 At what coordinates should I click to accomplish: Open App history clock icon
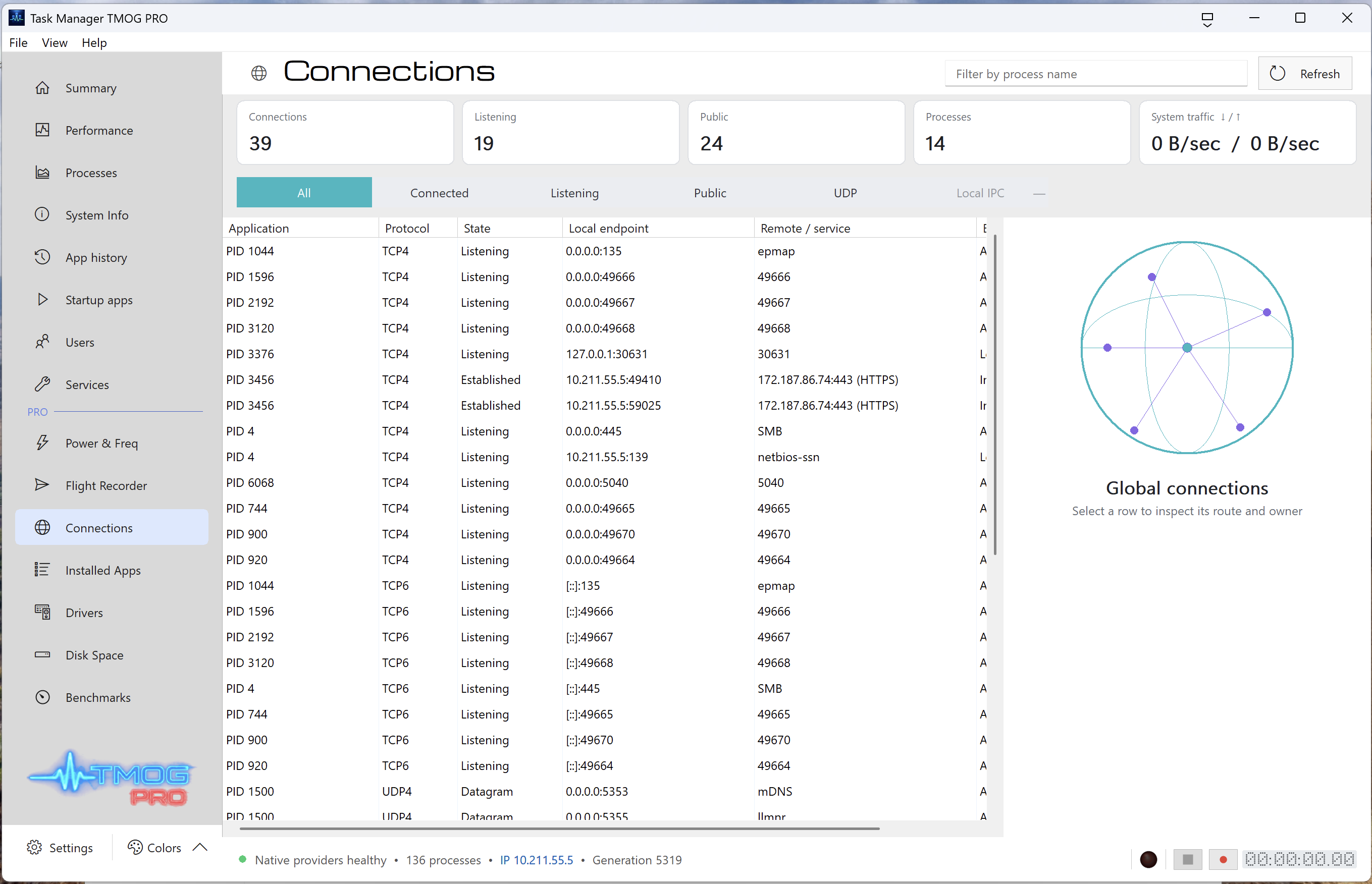pos(42,257)
